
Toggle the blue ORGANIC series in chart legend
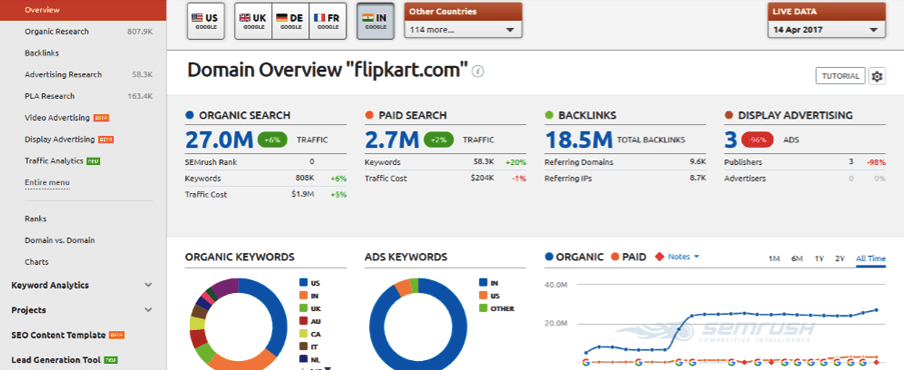point(575,257)
